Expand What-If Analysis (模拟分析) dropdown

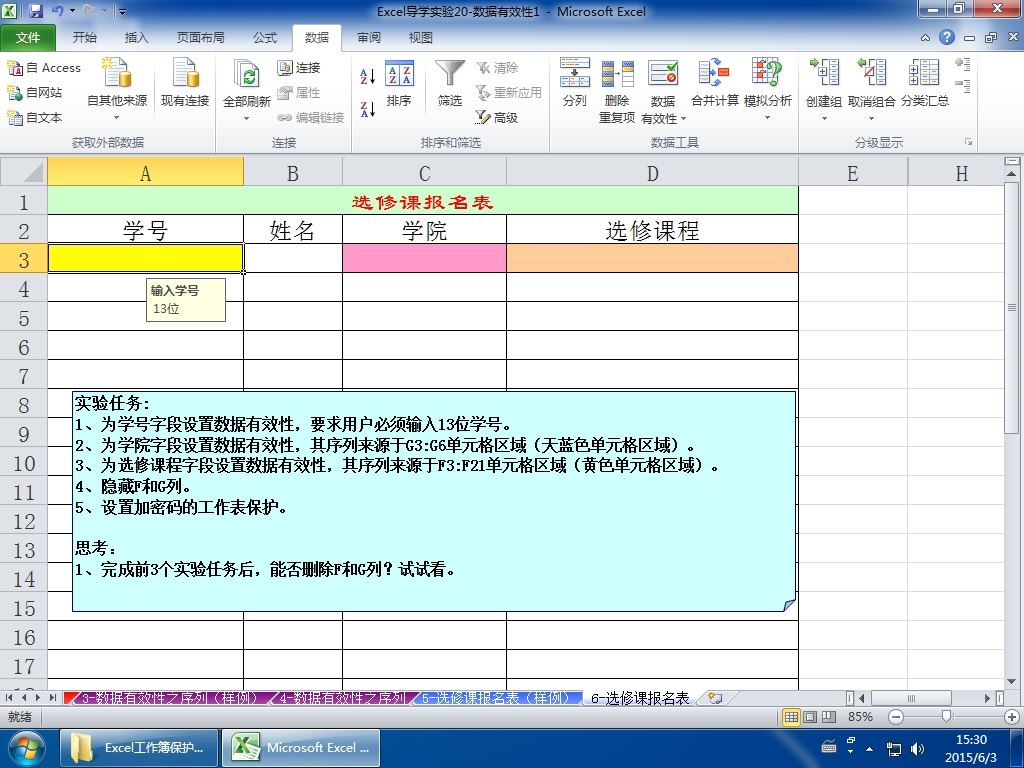[x=767, y=118]
